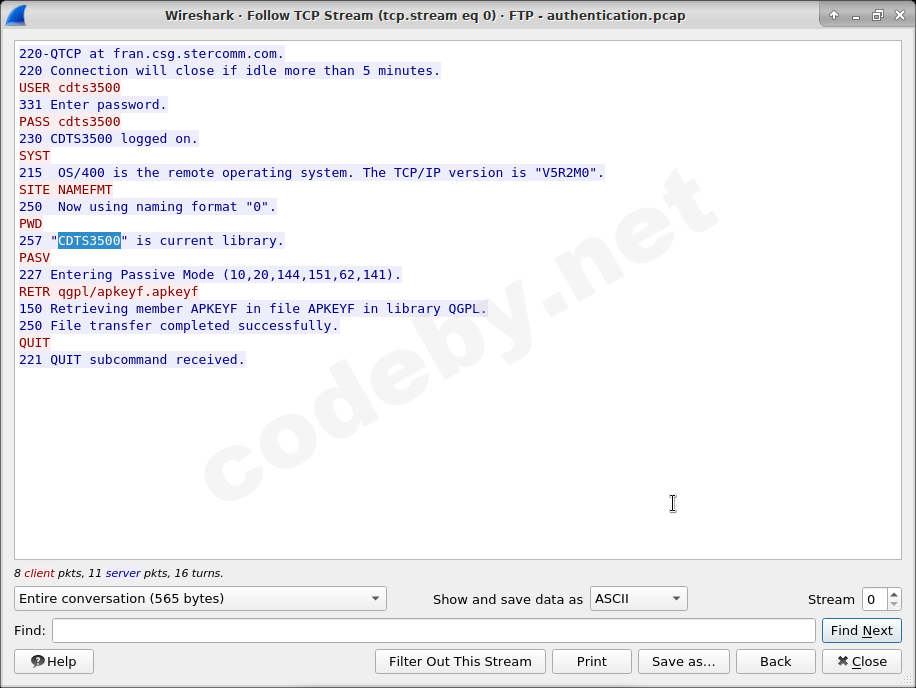Open the "Entire conversation (565 bytes)" dropdown
The height and width of the screenshot is (688, 916).
click(x=200, y=598)
